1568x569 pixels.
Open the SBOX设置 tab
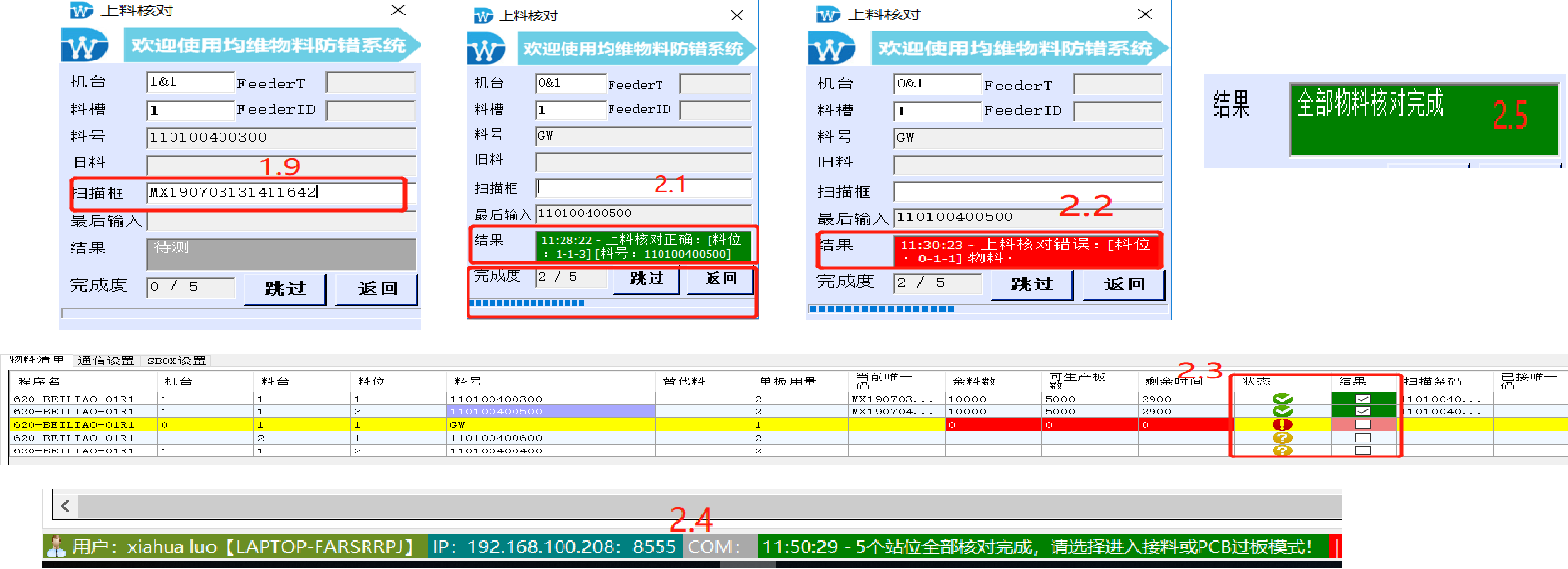click(x=176, y=360)
